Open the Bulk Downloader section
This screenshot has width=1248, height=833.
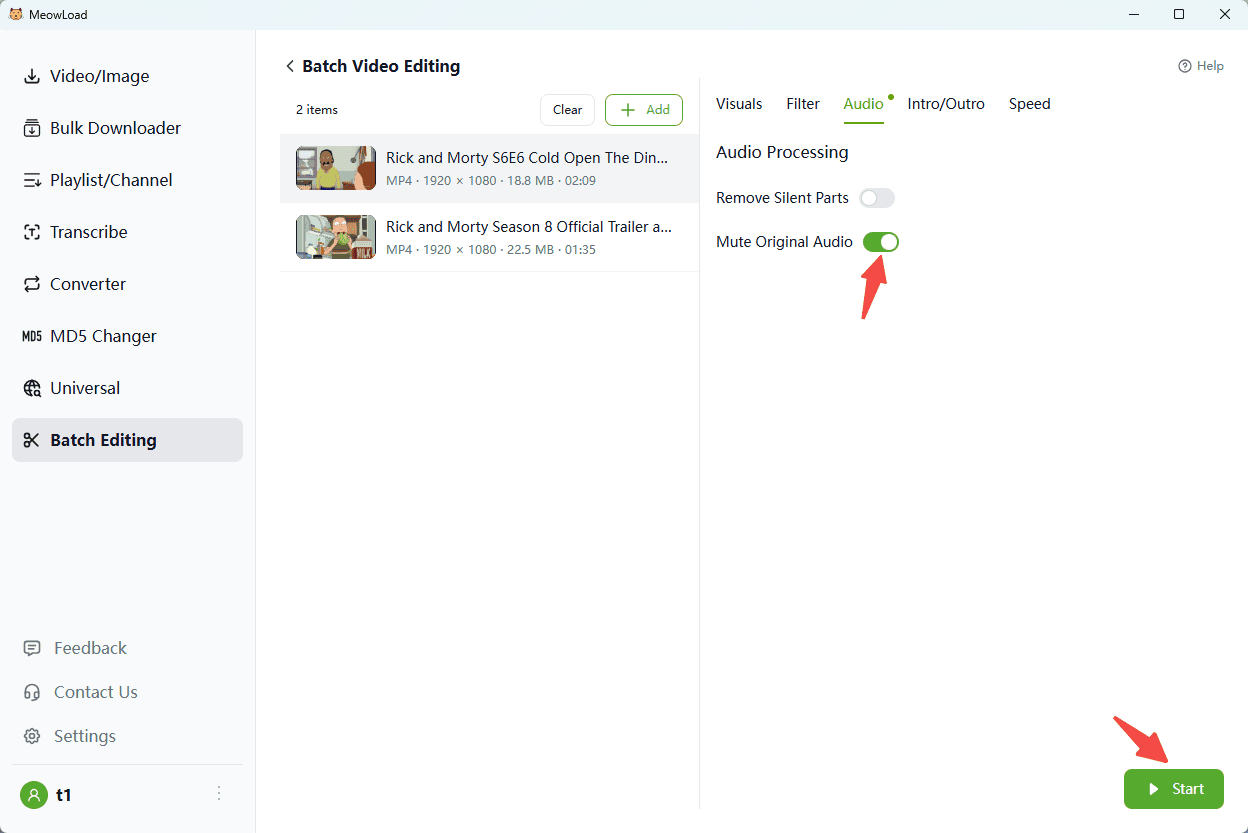(115, 128)
